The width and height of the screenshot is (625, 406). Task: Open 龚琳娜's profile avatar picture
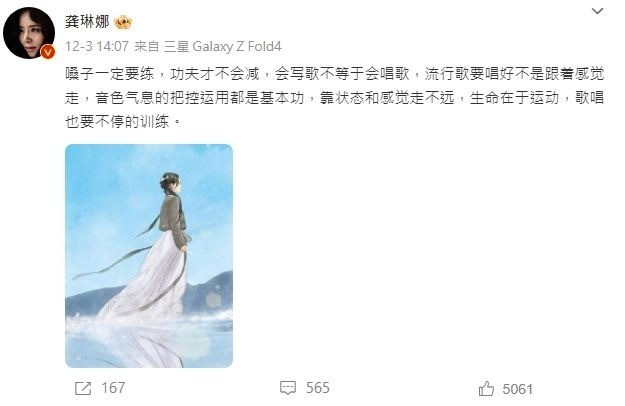pyautogui.click(x=29, y=33)
